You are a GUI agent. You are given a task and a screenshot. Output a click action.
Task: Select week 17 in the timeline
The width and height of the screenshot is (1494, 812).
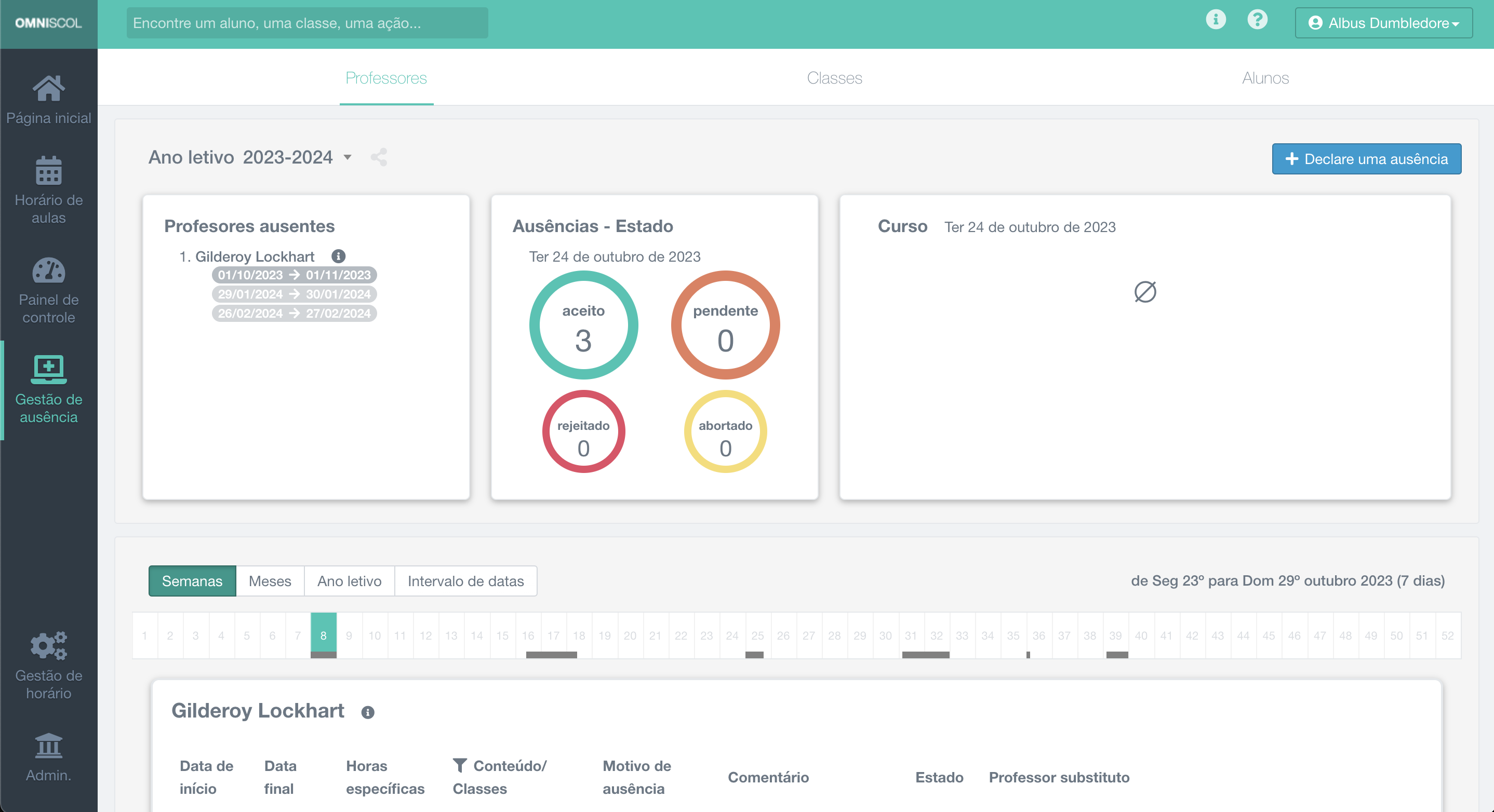click(553, 635)
